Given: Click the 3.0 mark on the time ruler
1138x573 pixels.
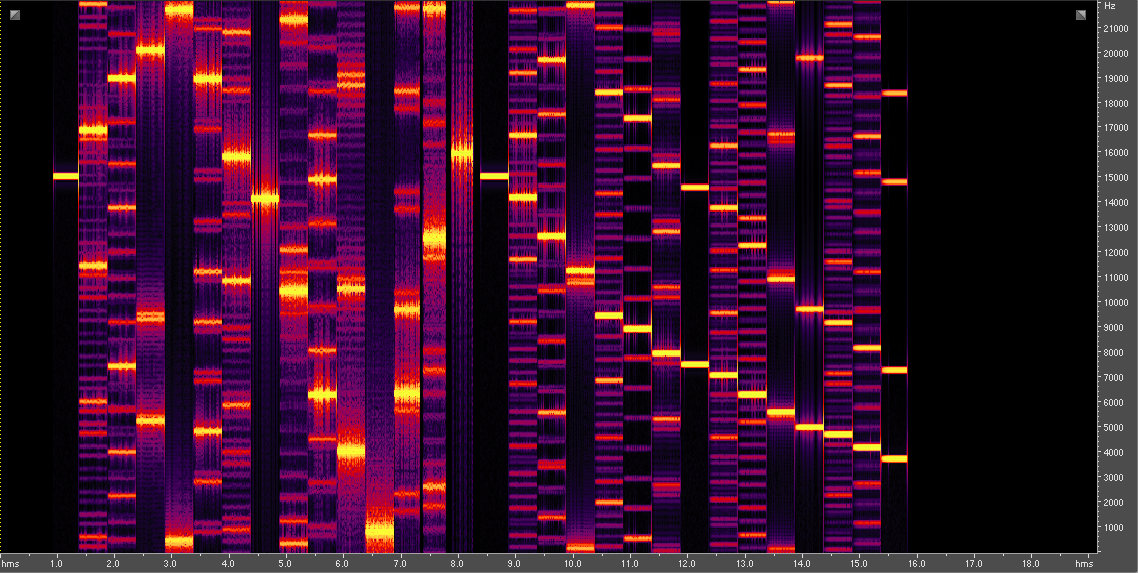Looking at the screenshot, I should click(x=170, y=563).
